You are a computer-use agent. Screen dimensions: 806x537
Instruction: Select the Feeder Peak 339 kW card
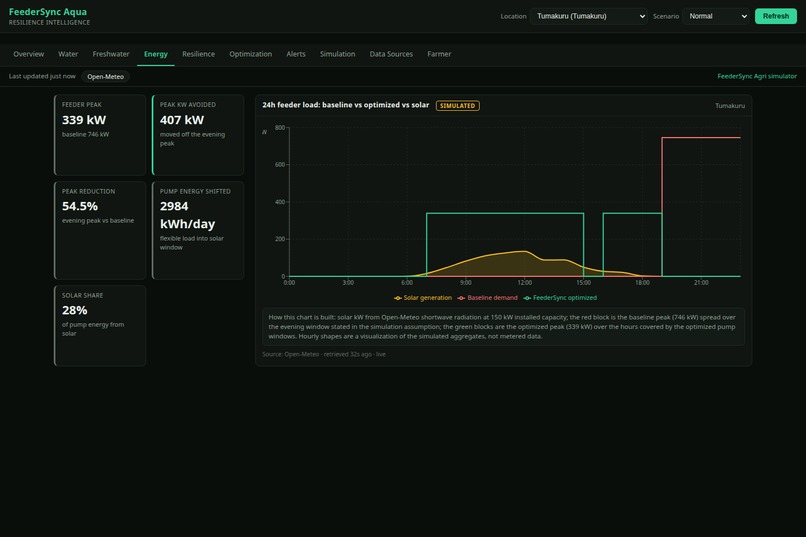100,135
